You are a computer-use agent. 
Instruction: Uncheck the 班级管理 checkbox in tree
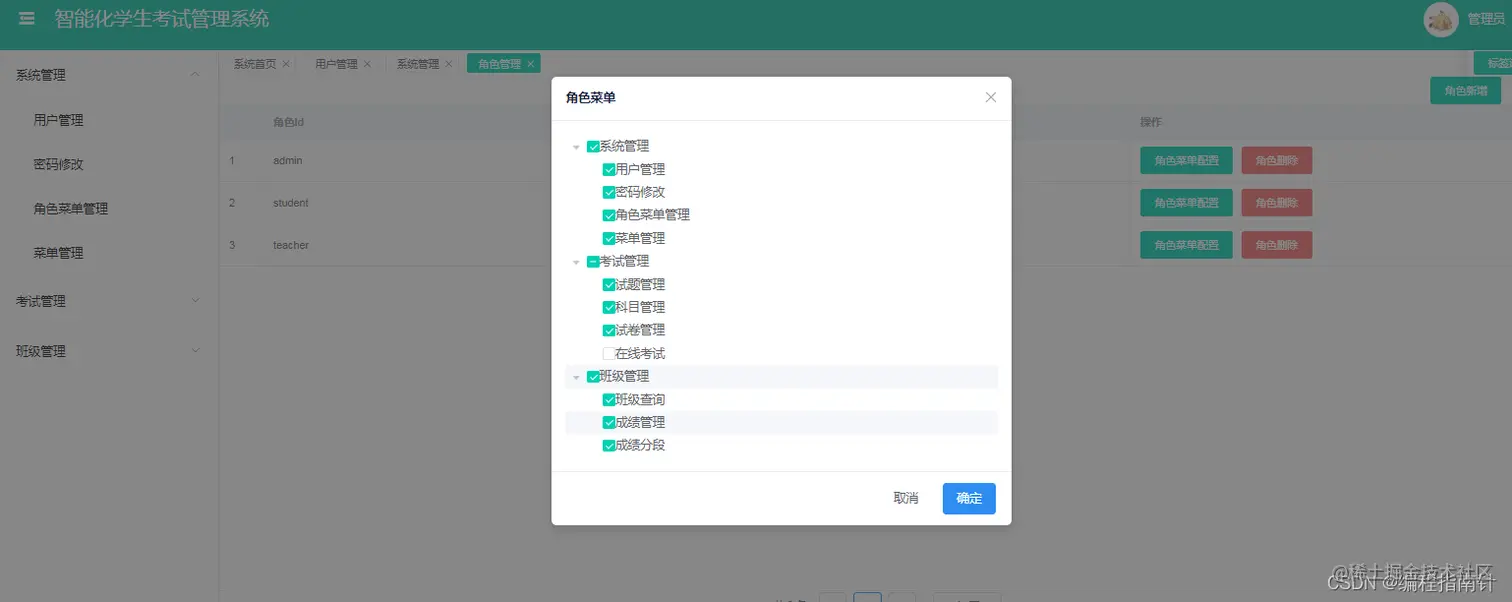coord(593,376)
